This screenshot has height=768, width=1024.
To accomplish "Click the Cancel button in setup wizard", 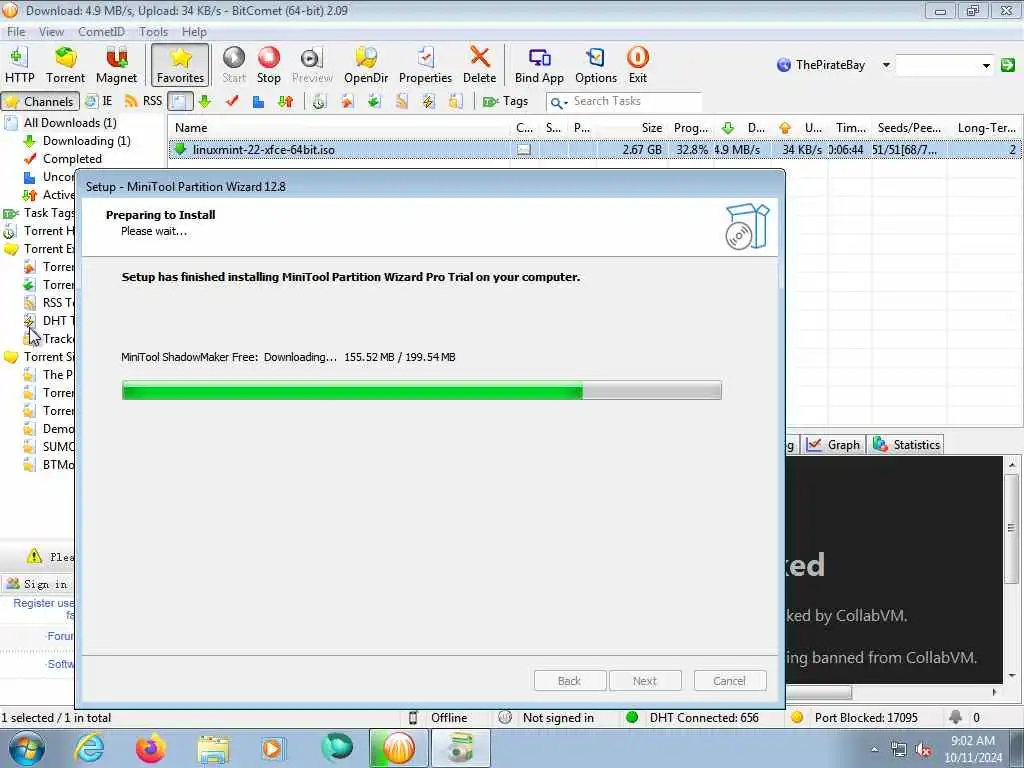I will [x=729, y=680].
